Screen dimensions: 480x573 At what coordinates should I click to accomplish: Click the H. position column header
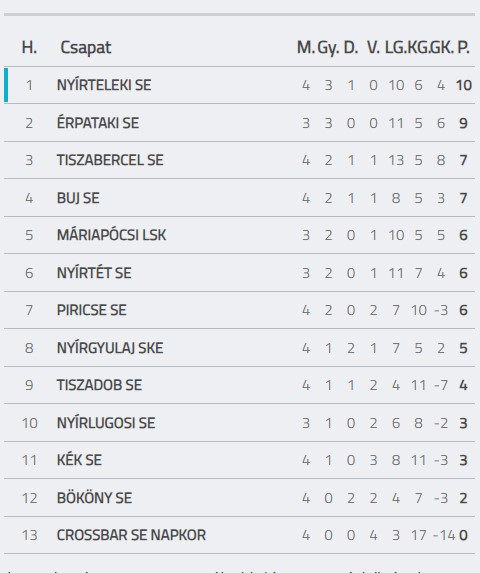(29, 48)
